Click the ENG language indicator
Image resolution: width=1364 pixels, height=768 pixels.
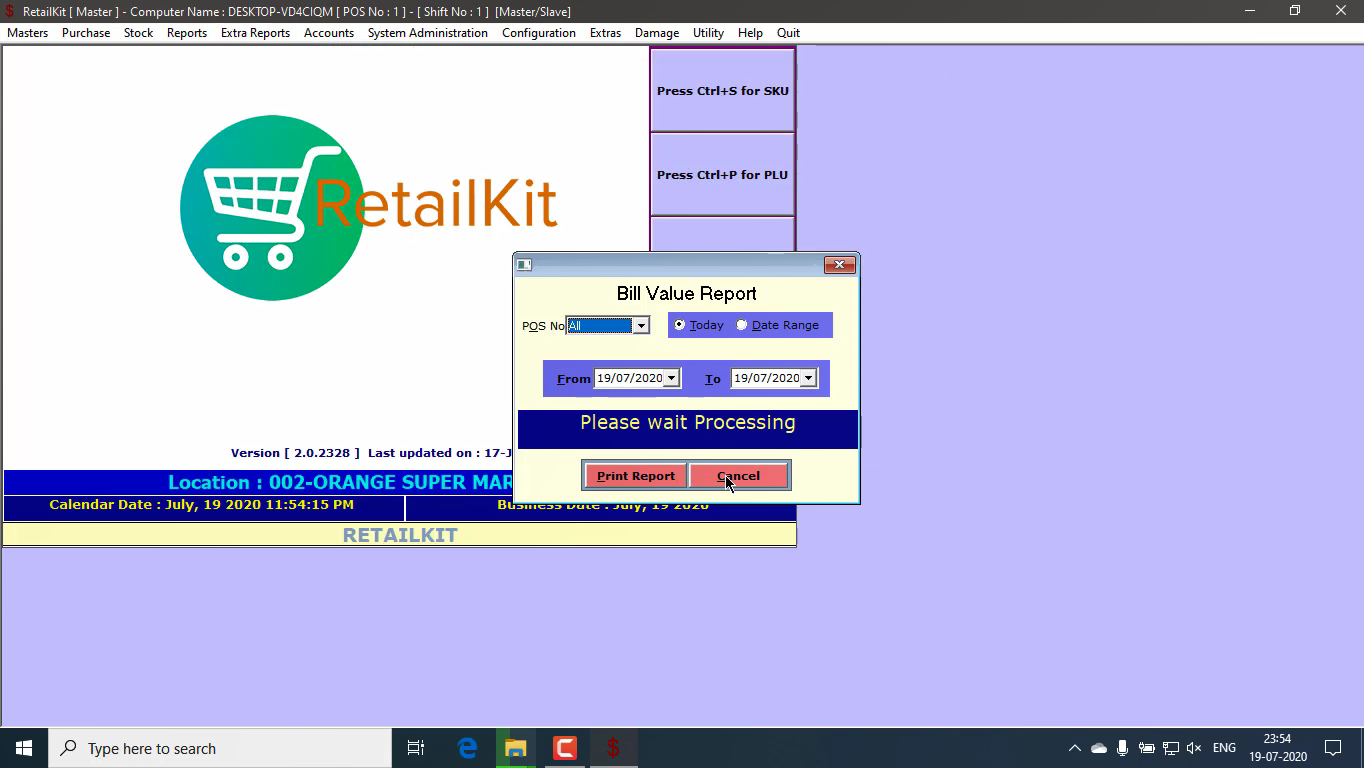tap(1224, 748)
